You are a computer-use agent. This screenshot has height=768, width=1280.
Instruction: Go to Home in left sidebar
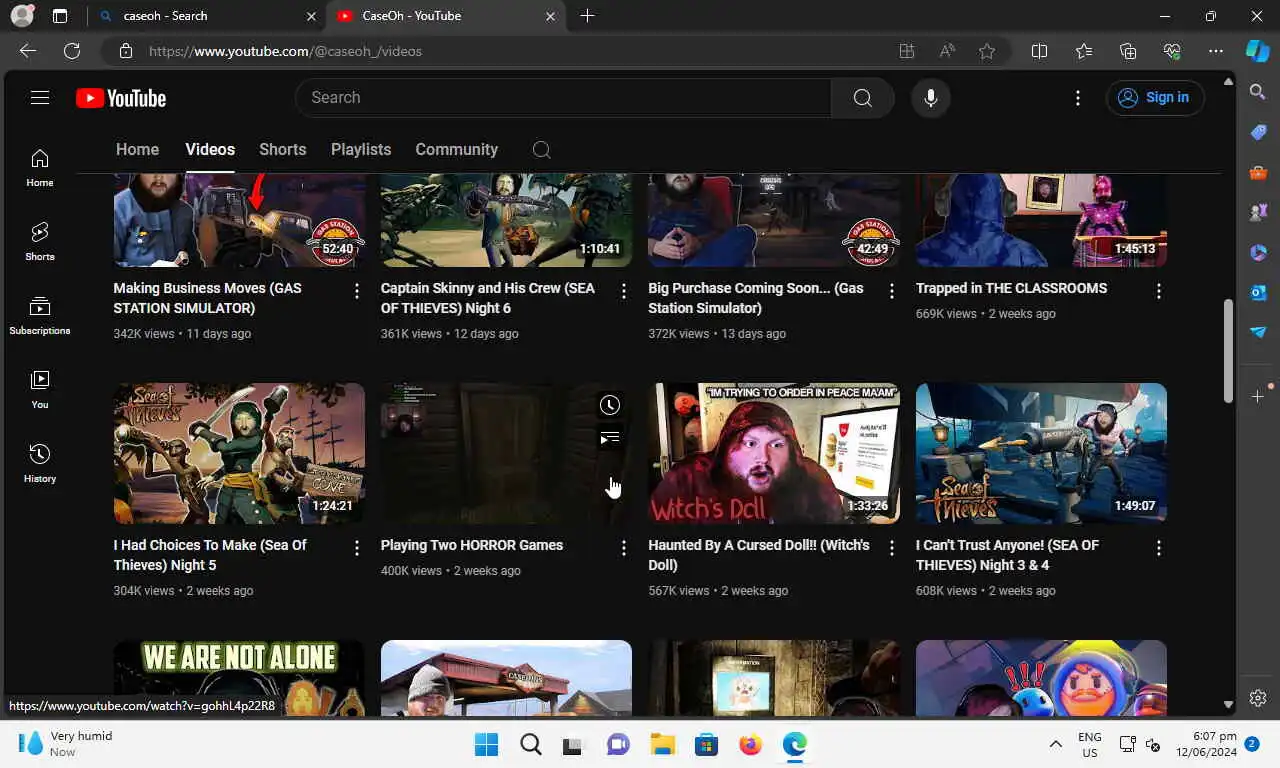[40, 168]
